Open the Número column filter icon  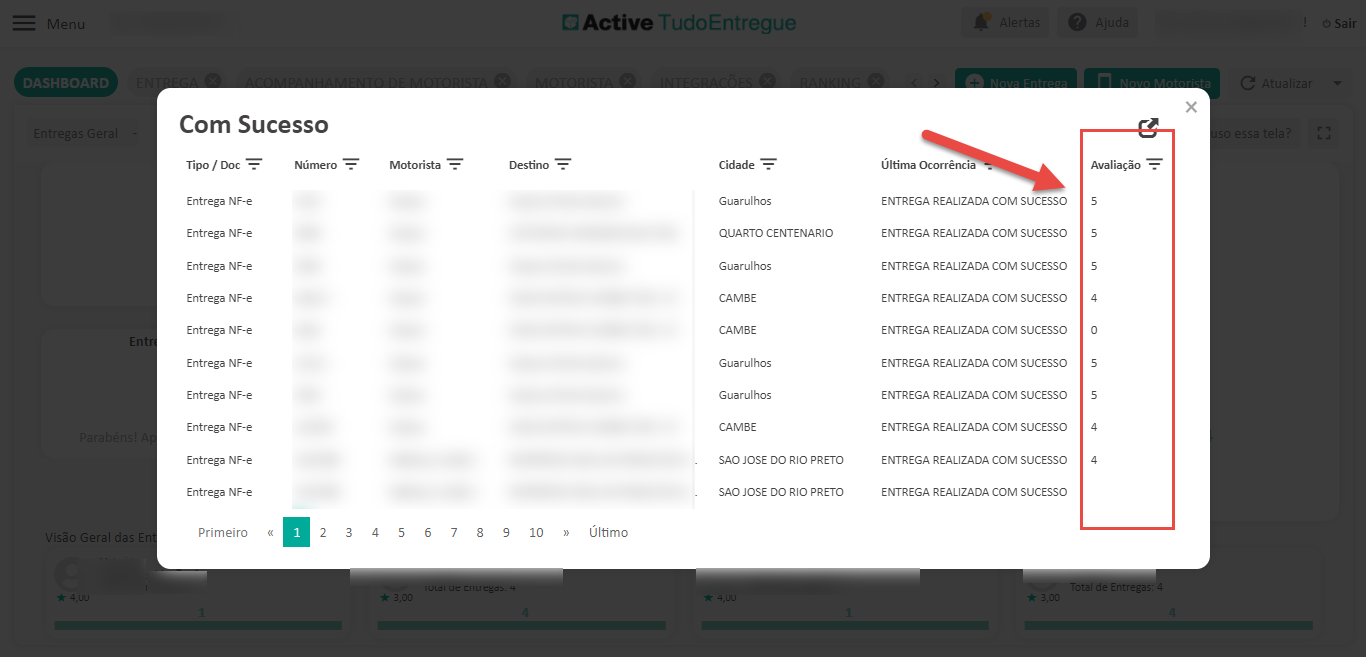coord(351,164)
